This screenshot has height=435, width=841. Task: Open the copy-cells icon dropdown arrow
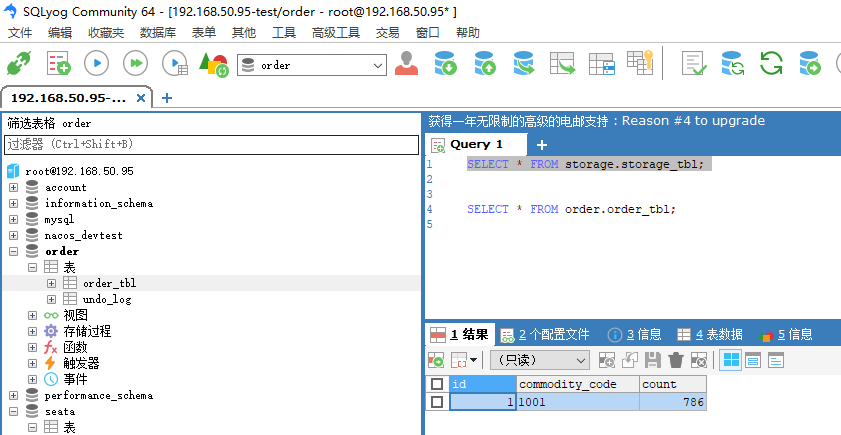pos(474,360)
